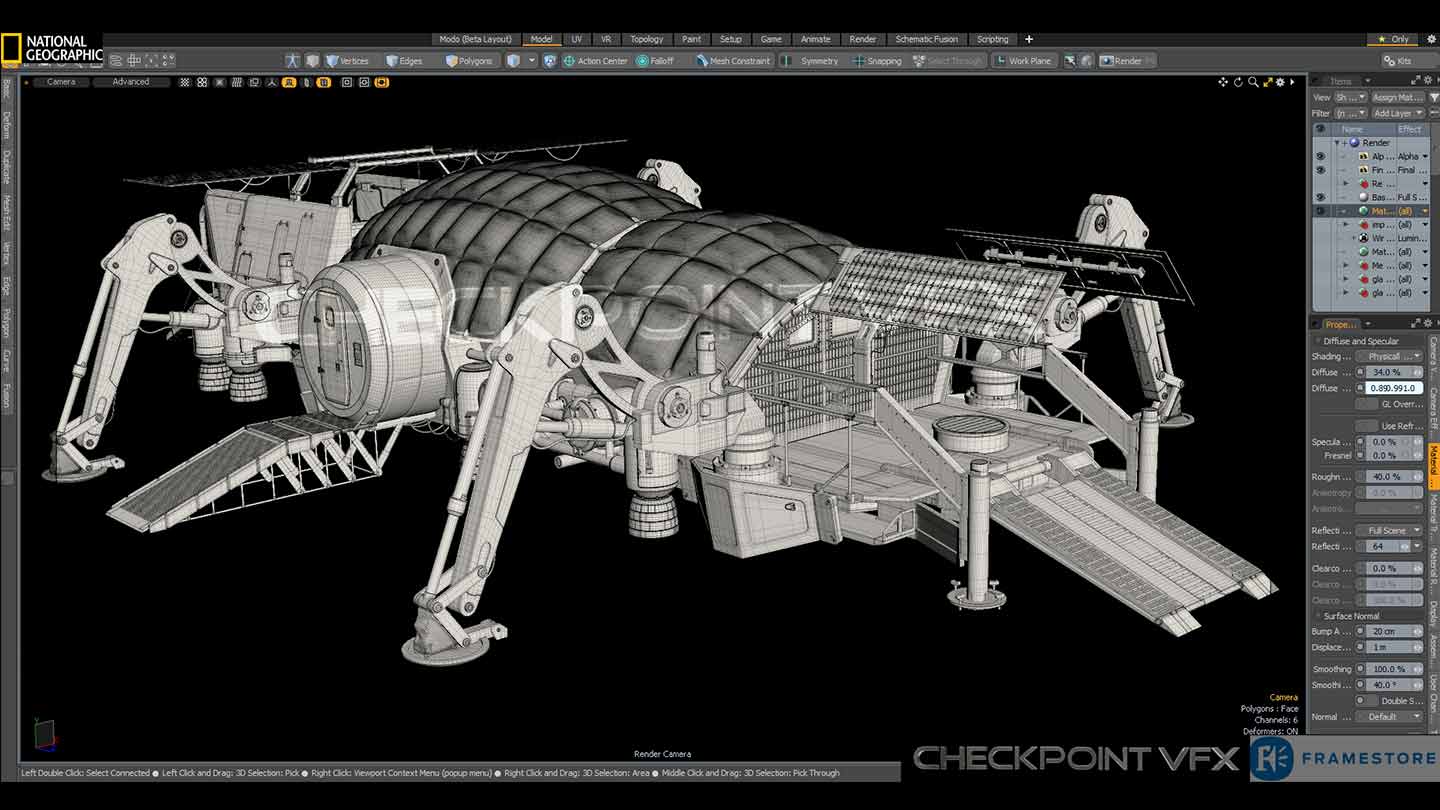Toggle visibility eye of Final output row
This screenshot has height=810, width=1440.
click(1320, 170)
